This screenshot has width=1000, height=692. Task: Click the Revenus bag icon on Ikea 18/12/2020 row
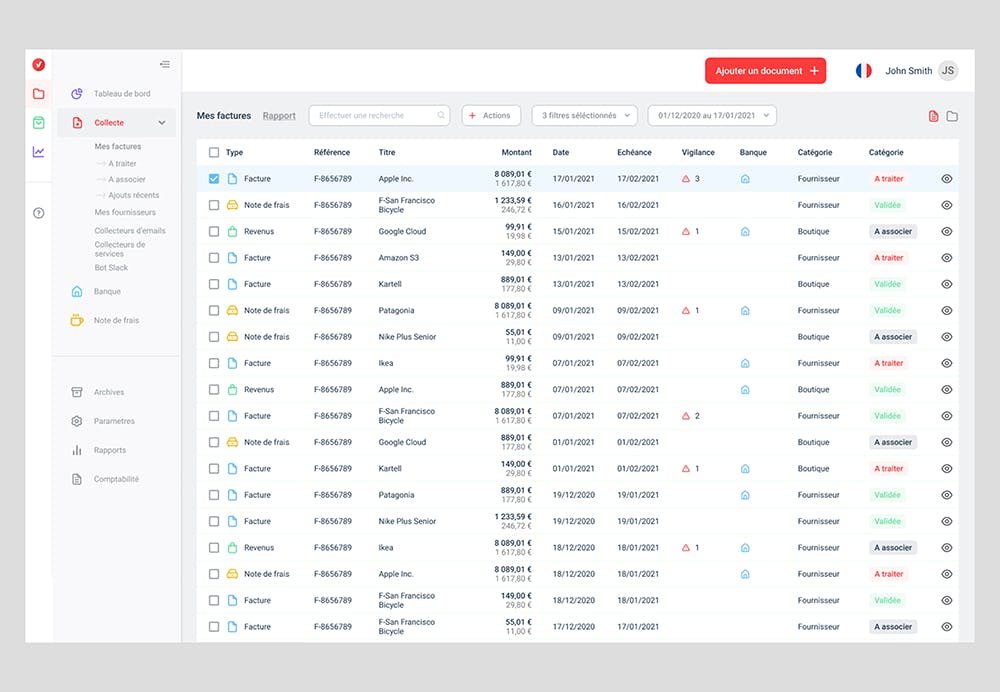point(233,548)
